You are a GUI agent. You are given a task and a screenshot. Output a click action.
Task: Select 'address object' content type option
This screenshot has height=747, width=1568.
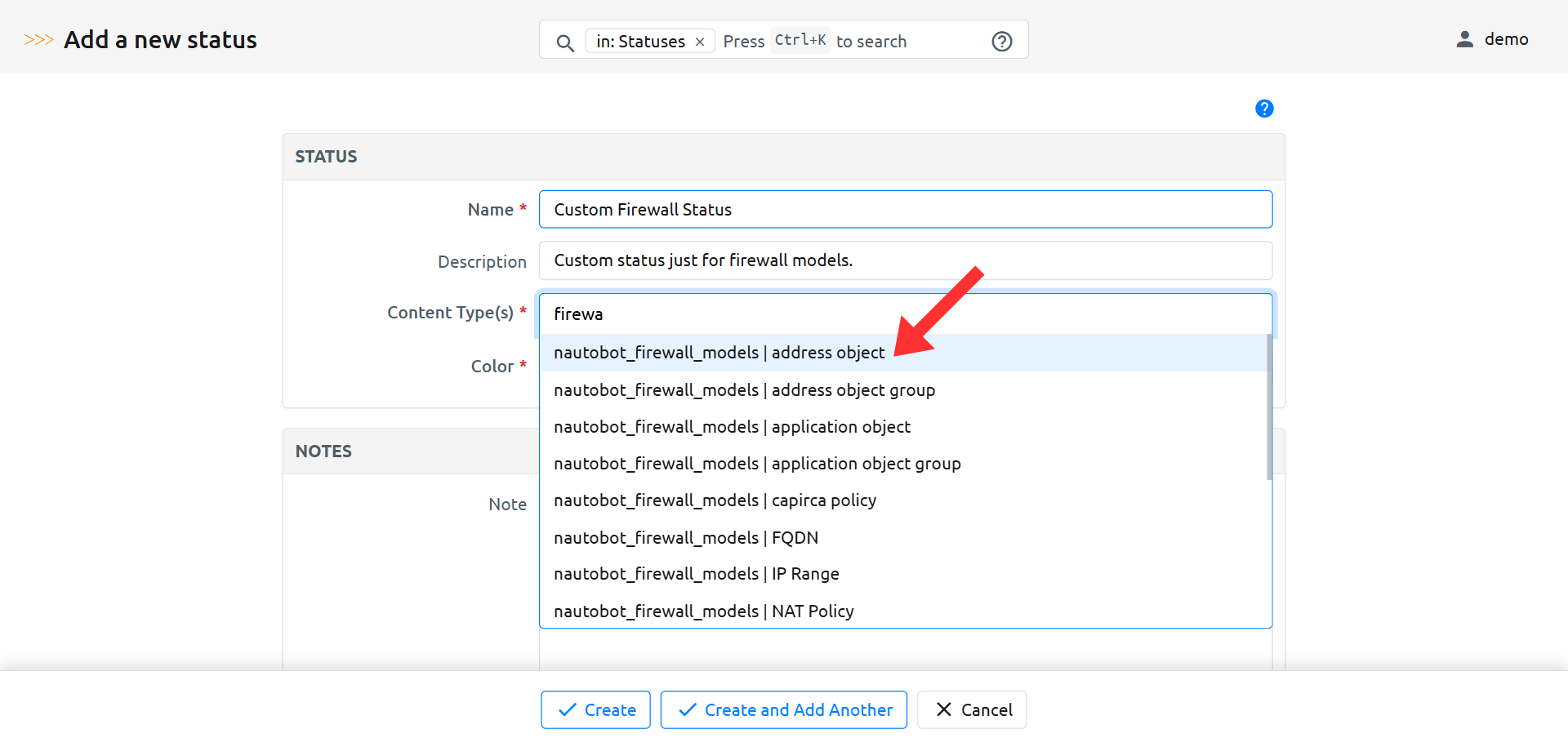pyautogui.click(x=719, y=353)
